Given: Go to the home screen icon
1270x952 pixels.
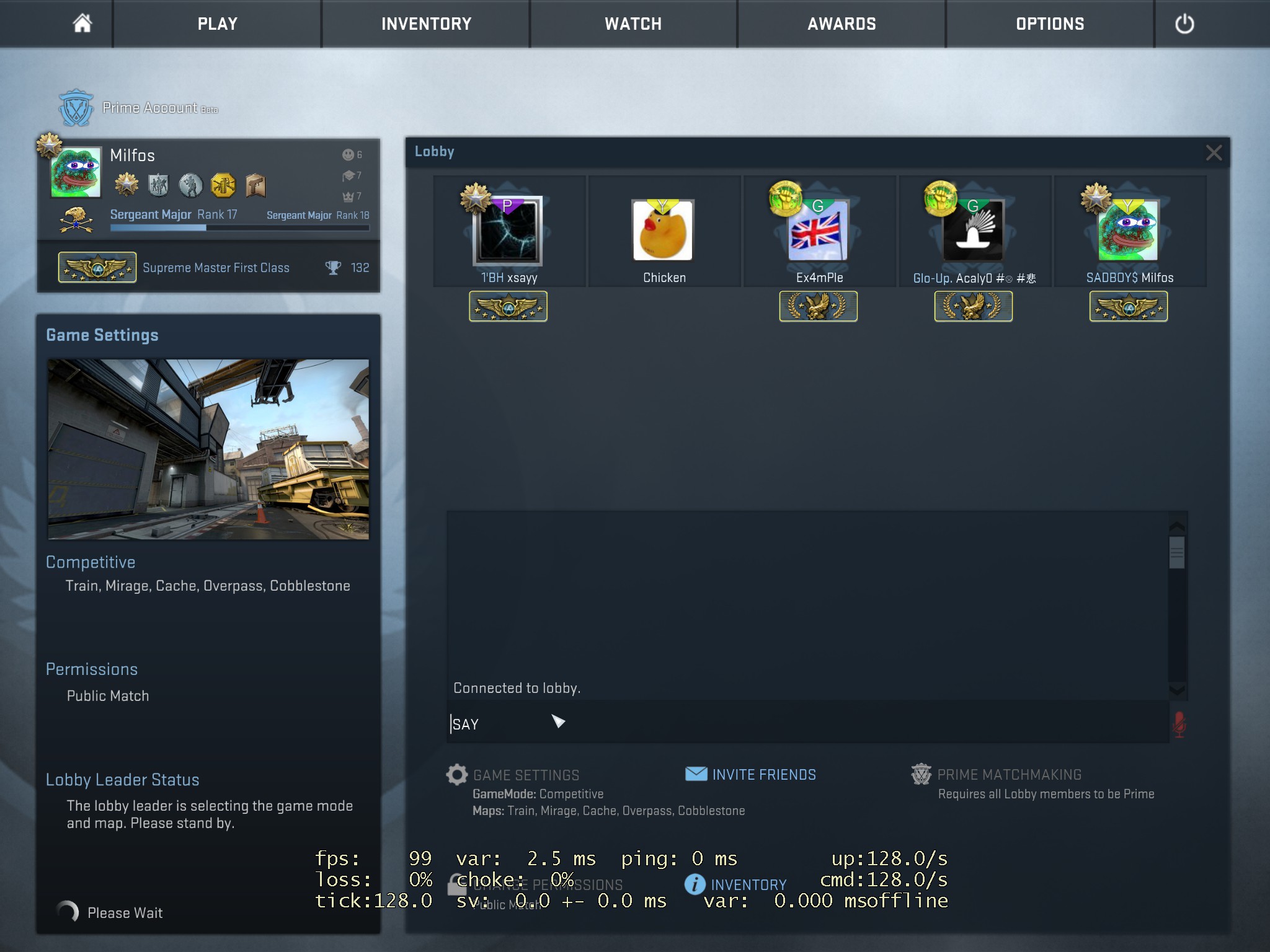Looking at the screenshot, I should pos(82,24).
